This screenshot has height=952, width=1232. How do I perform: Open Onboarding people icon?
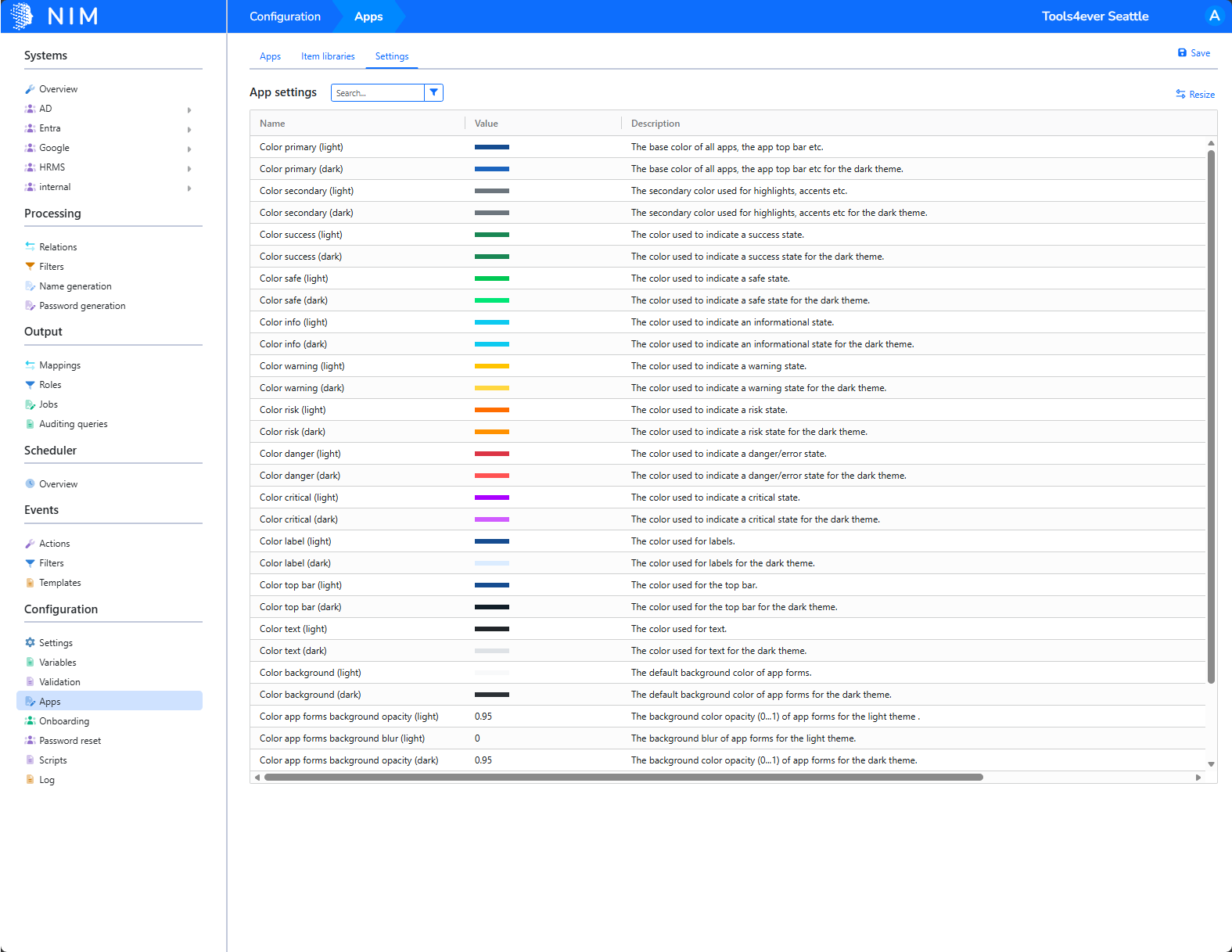click(30, 720)
